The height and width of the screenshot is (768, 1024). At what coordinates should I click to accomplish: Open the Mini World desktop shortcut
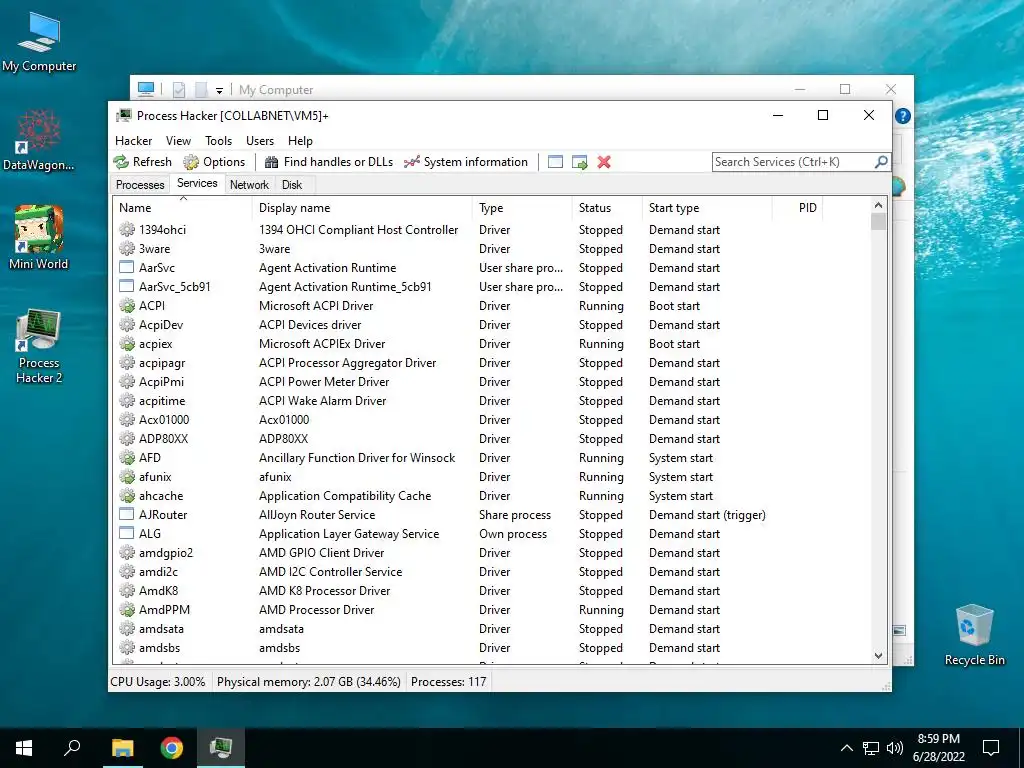(39, 238)
